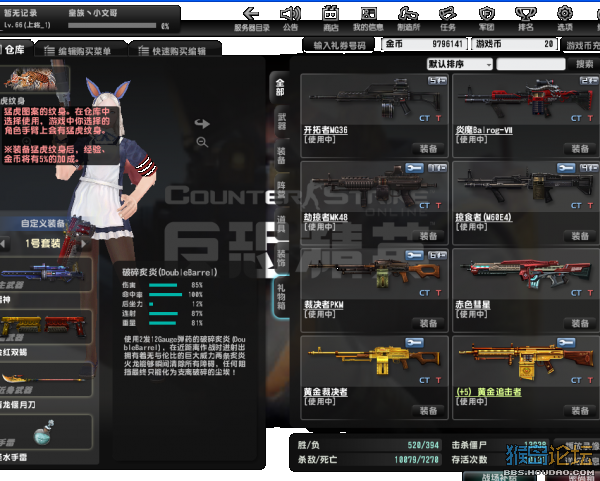600x481 pixels.
Task: Equip the 炎魔Balrog-VII
Action: pos(580,149)
